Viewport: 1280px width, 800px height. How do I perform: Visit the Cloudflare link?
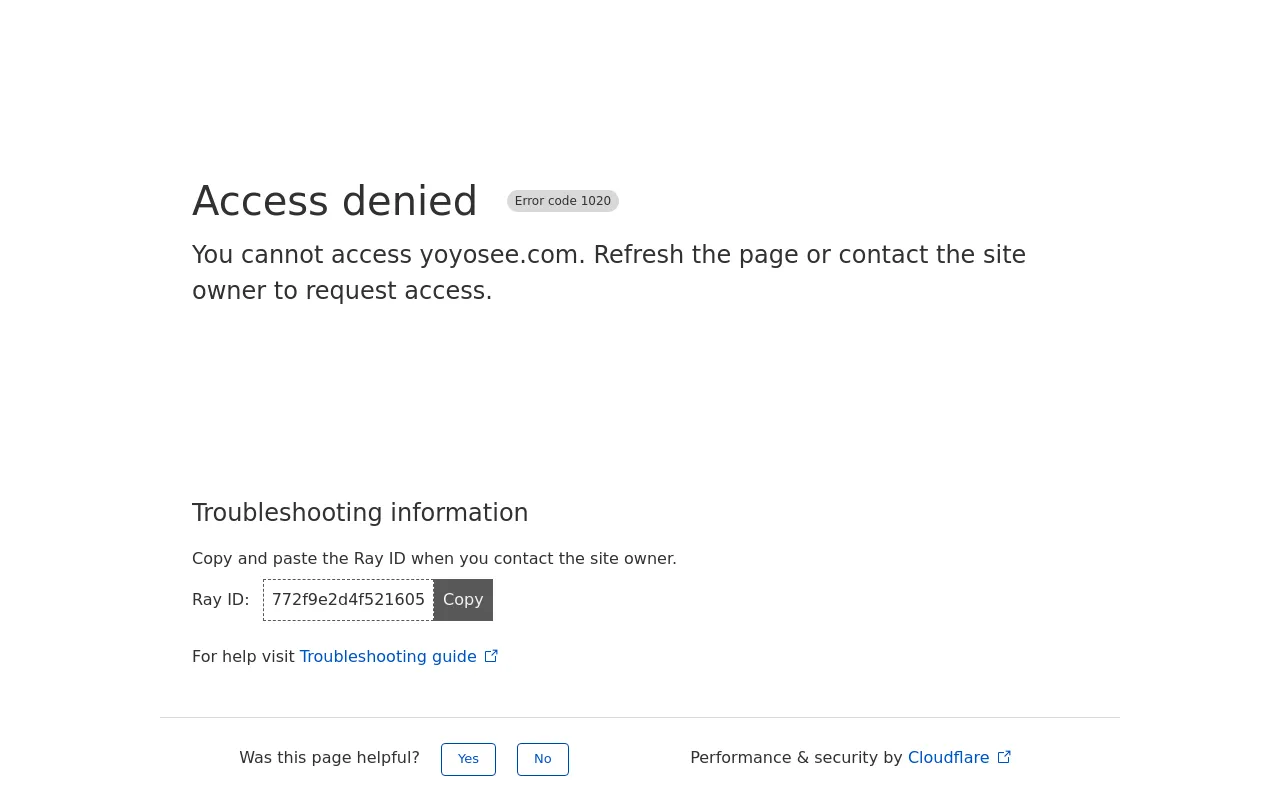948,757
